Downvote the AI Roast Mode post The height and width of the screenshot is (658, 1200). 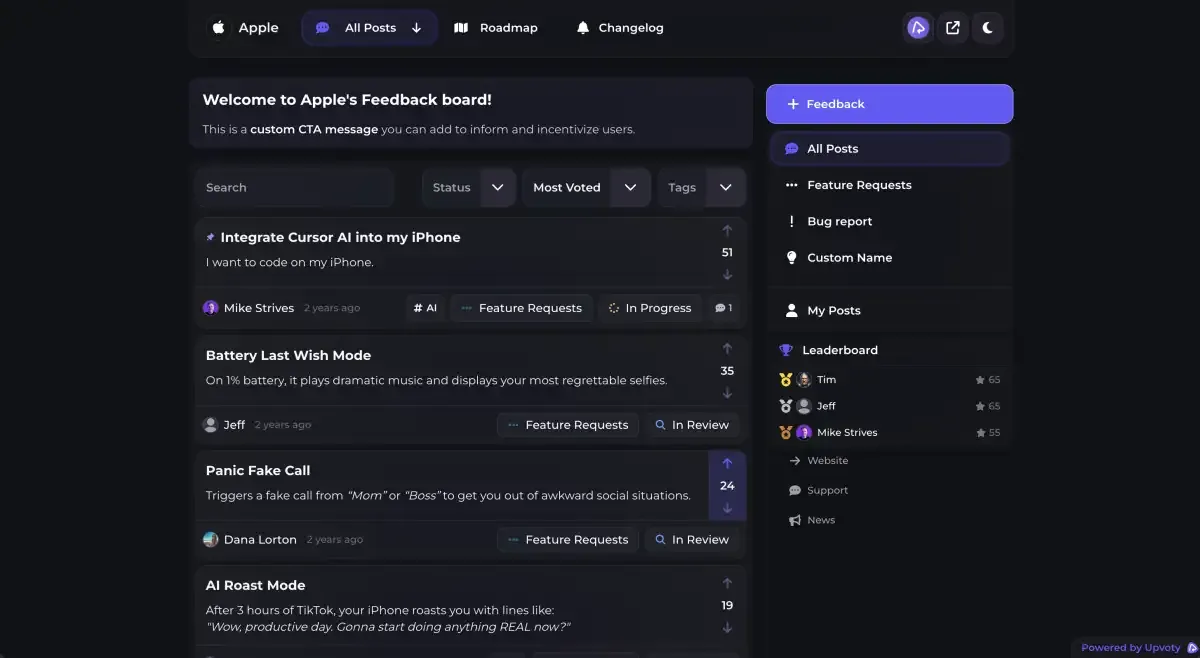(727, 627)
